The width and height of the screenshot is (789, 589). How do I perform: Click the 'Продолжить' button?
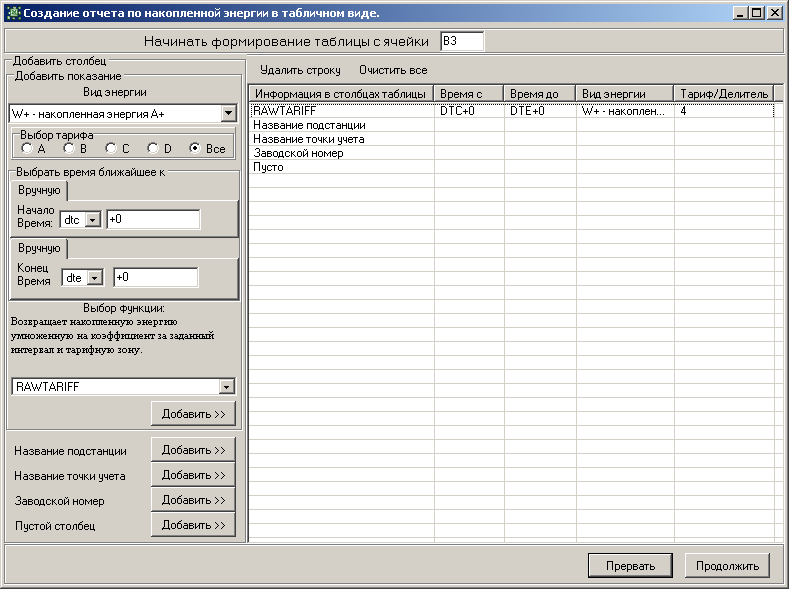[727, 566]
